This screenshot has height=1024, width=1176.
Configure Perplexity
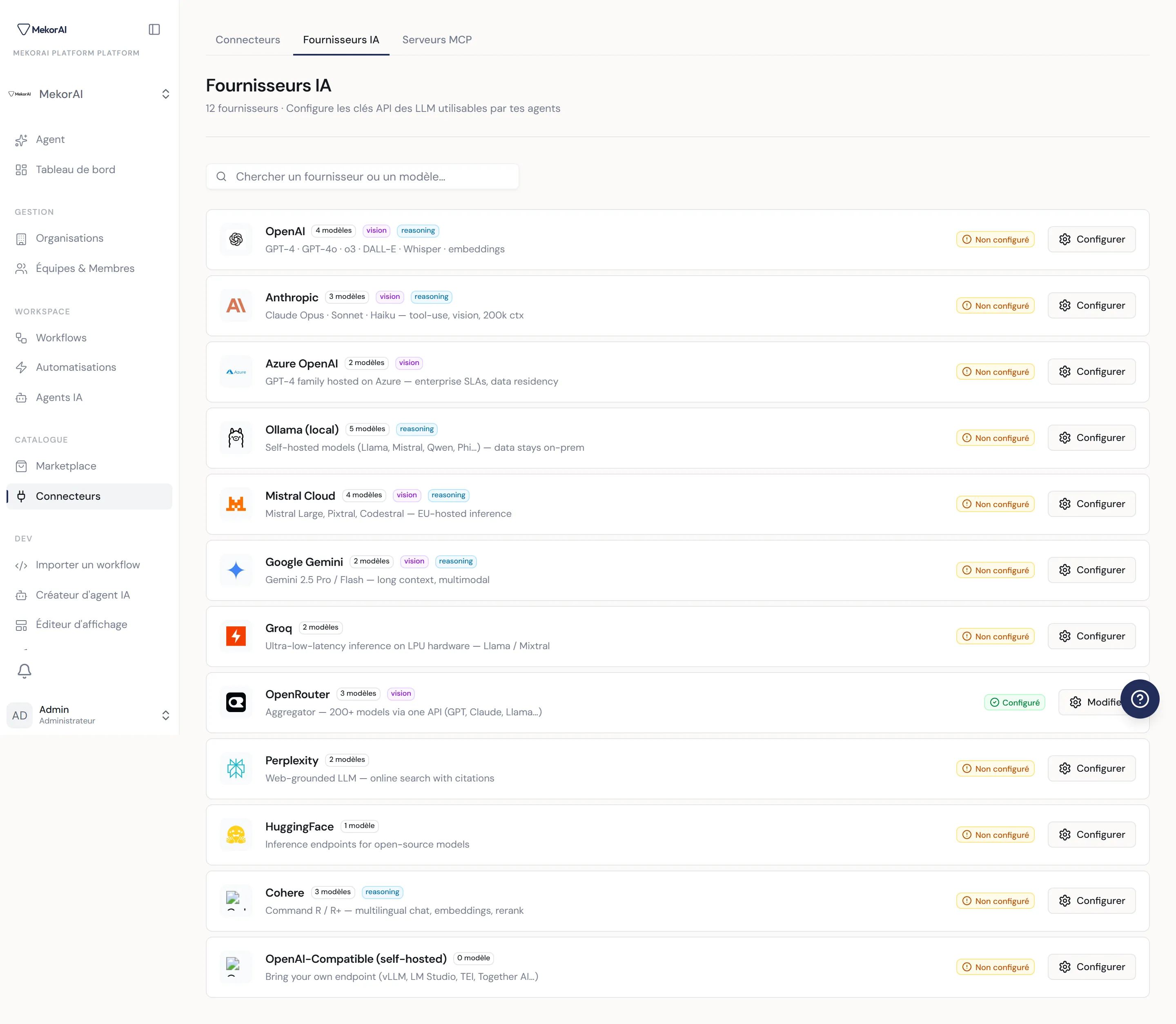[1091, 768]
